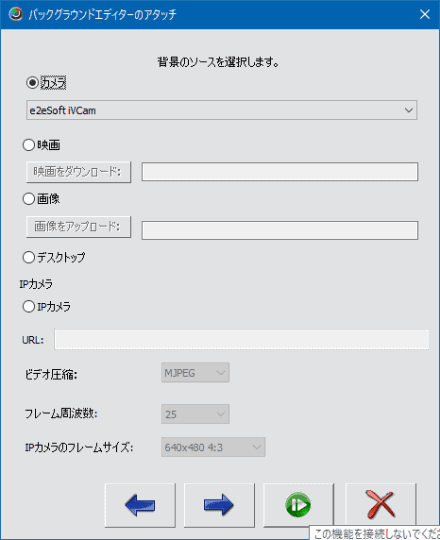The width and height of the screenshot is (440, 540).
Task: Click the app icon in title bar
Action: click(15, 14)
